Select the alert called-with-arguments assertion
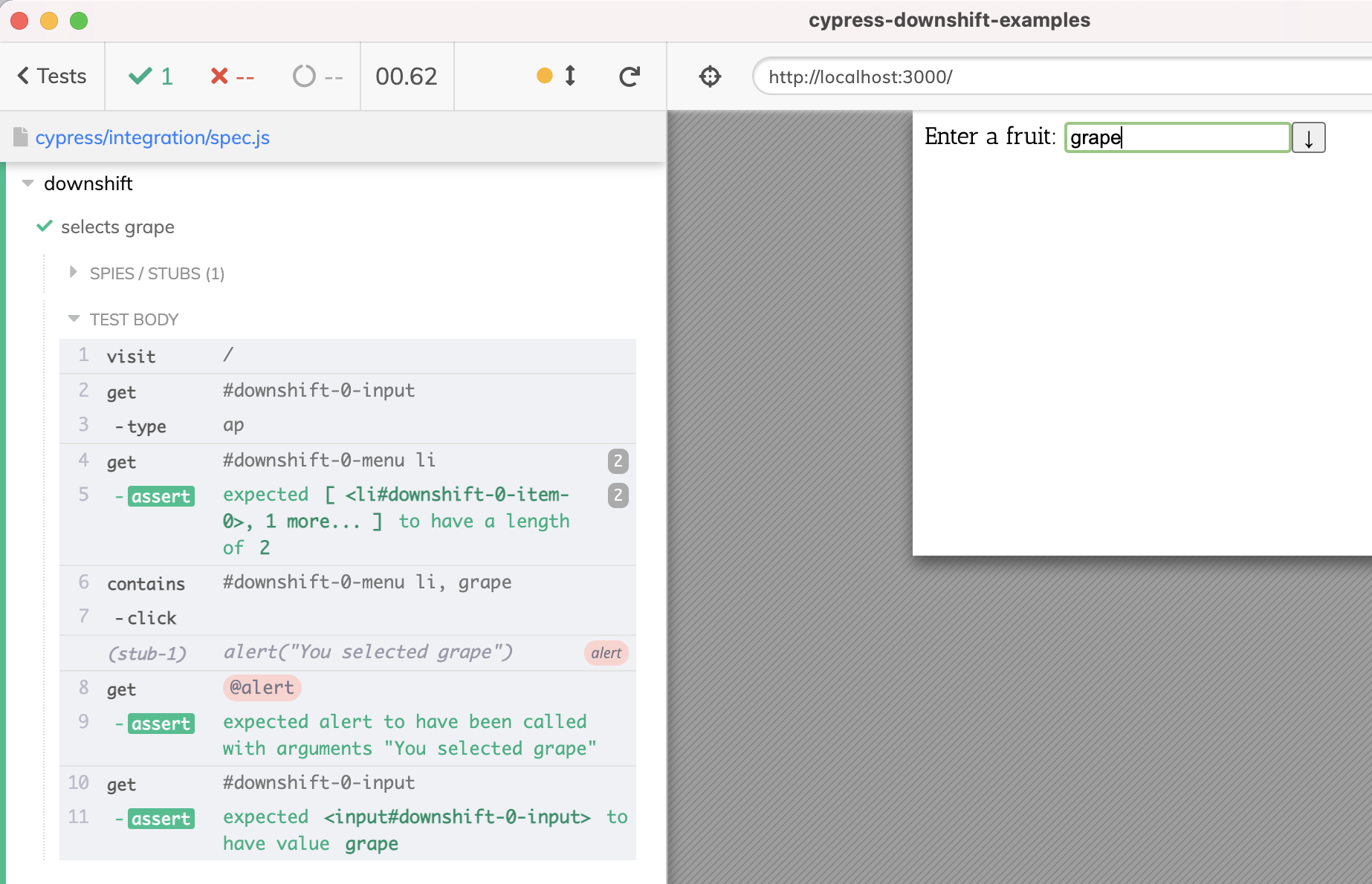Screen dimensions: 1372x884 pyautogui.click(x=348, y=735)
